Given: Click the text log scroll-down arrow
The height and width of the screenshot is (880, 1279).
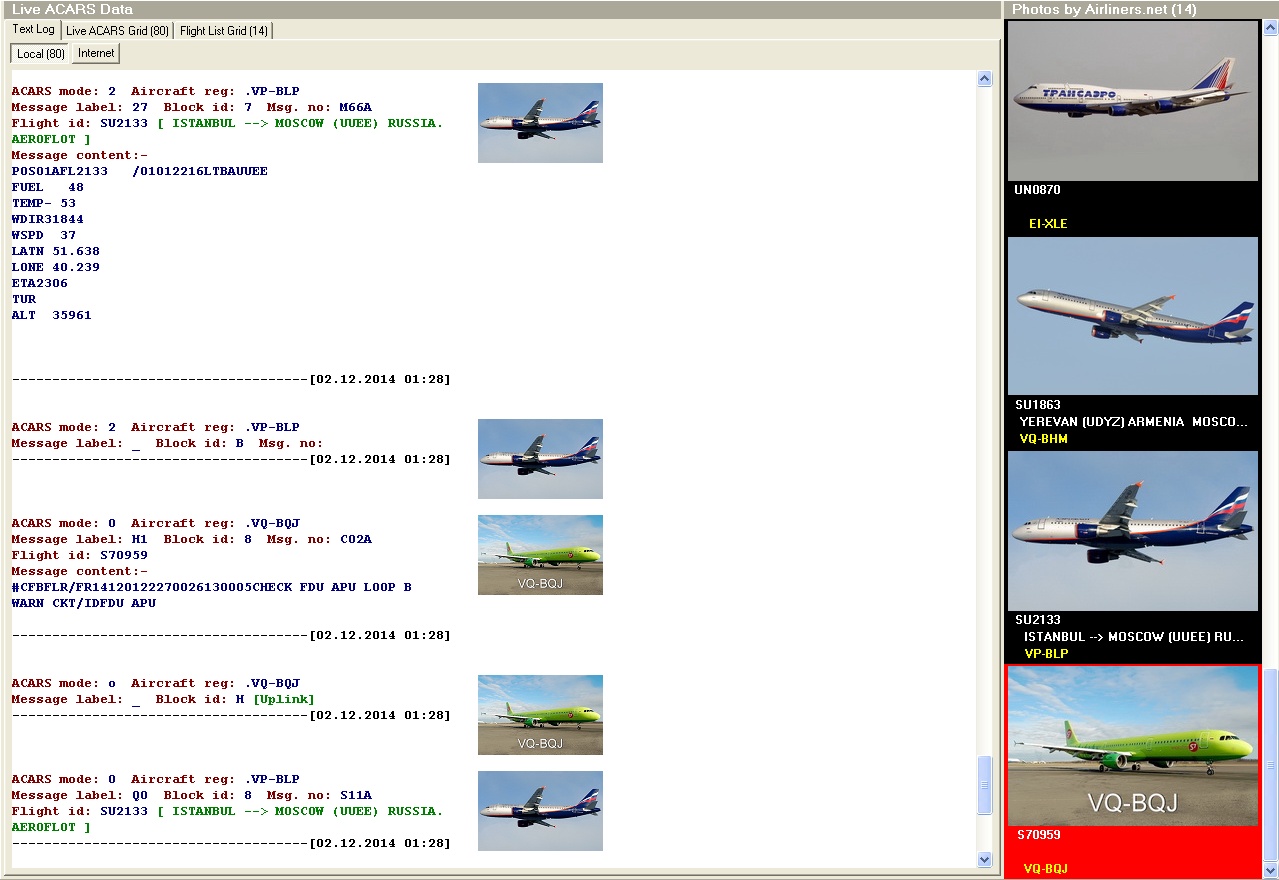Looking at the screenshot, I should 984,859.
